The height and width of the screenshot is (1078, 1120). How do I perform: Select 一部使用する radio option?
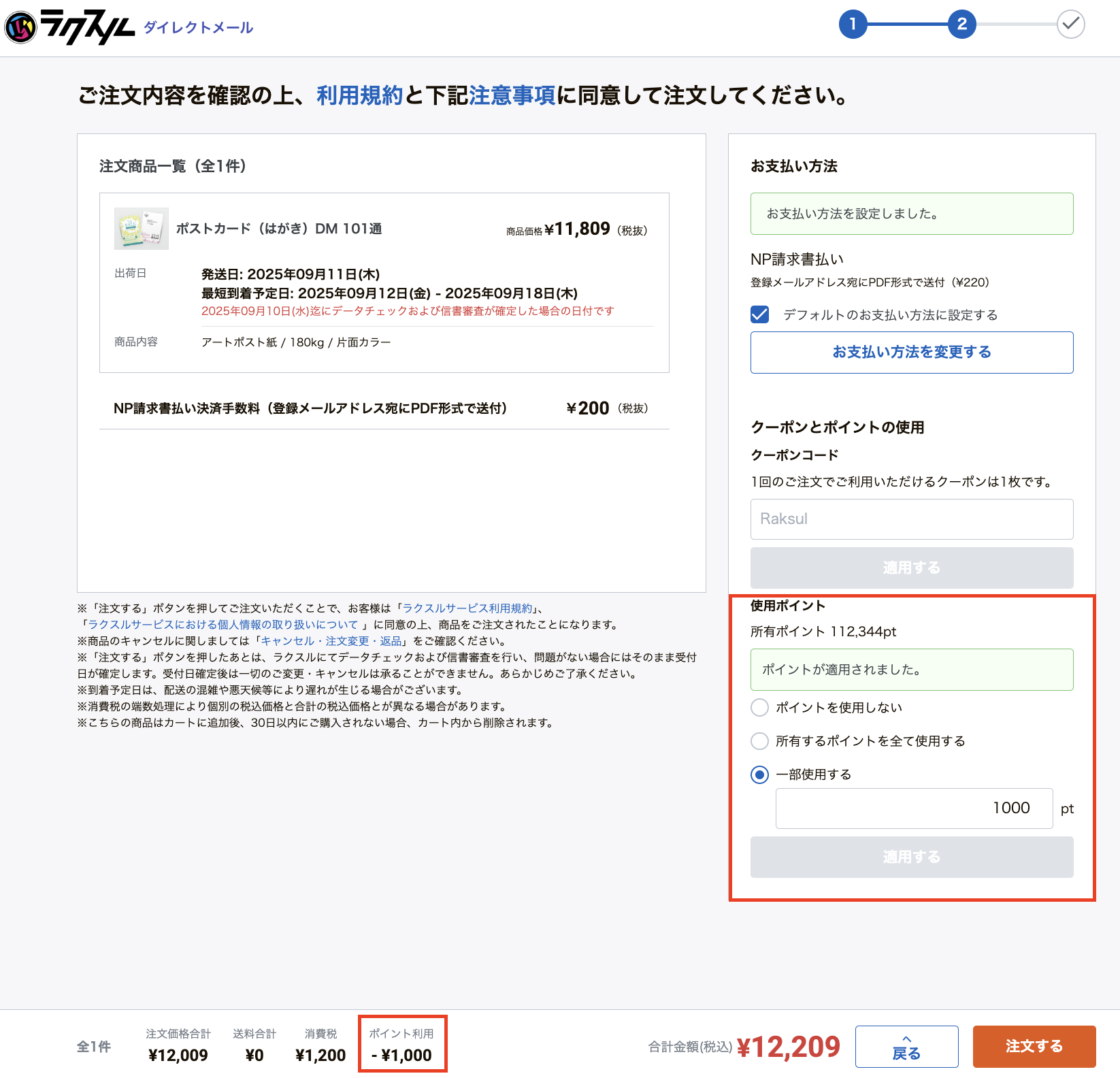pos(759,774)
